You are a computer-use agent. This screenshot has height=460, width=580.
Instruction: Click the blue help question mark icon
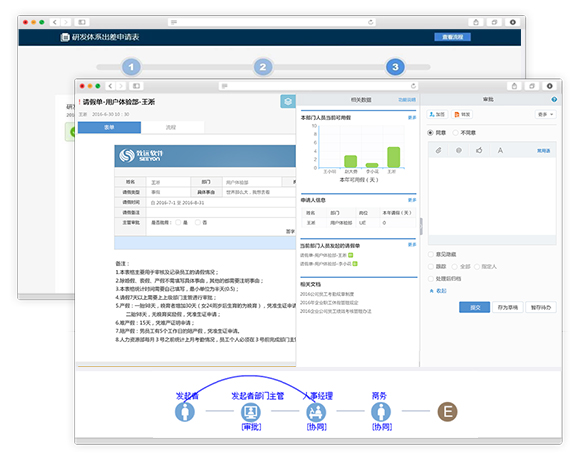pyautogui.click(x=554, y=99)
